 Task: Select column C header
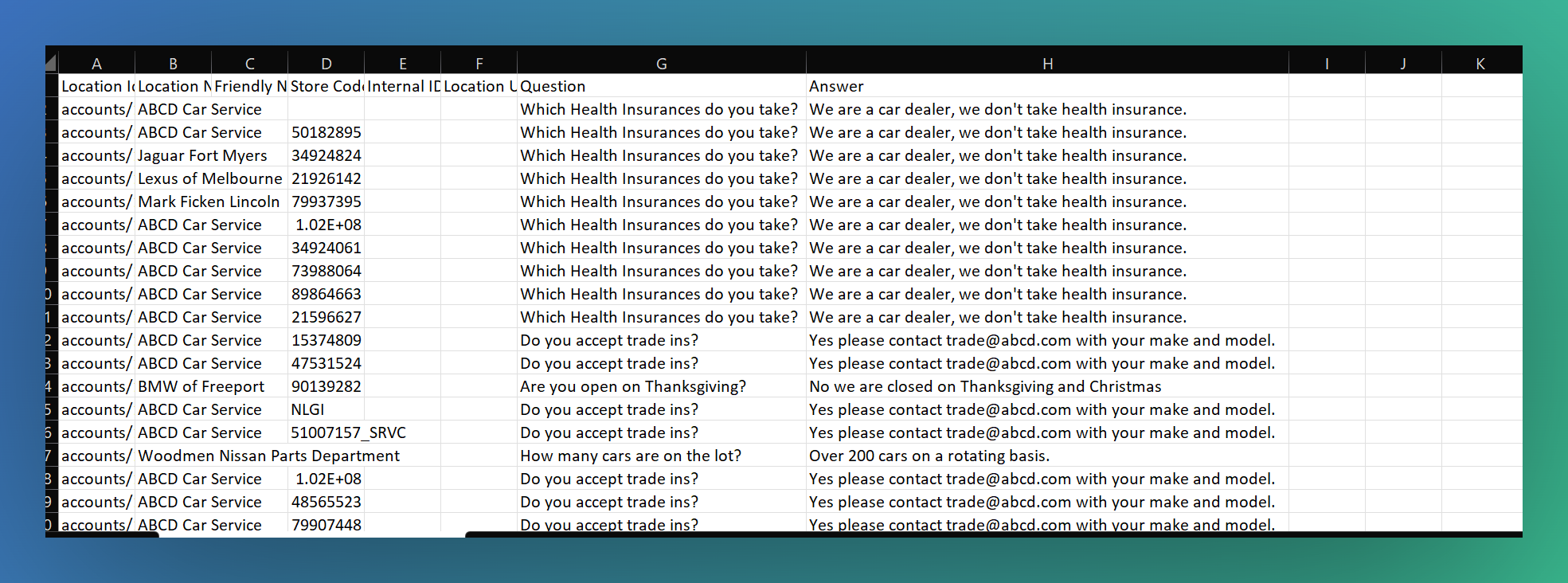click(x=249, y=63)
